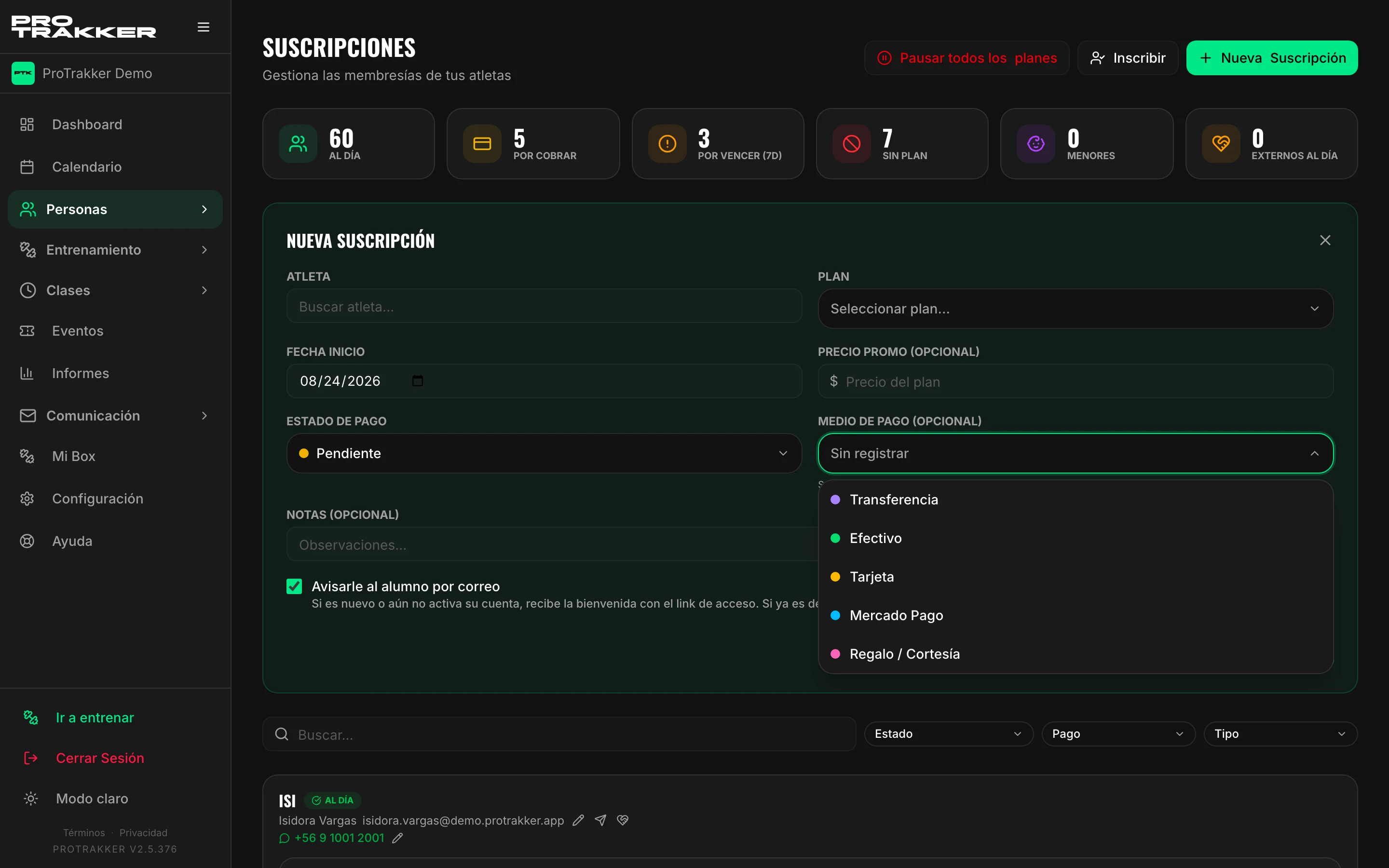Focus the Buscar atleta input field
Viewport: 1389px width, 868px height.
coord(544,307)
